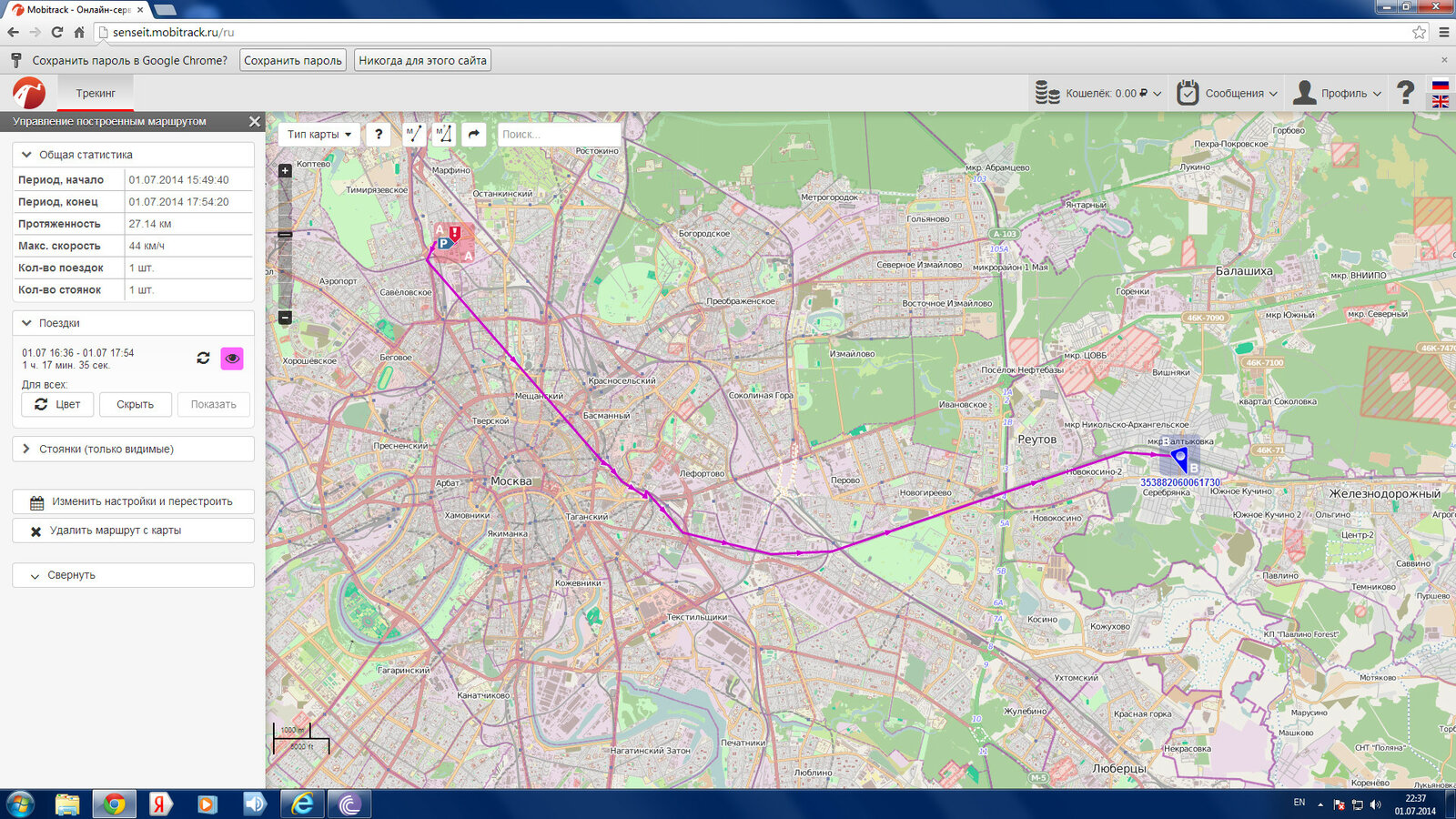
Task: Switch language to Russian flag
Action: pyautogui.click(x=1441, y=85)
